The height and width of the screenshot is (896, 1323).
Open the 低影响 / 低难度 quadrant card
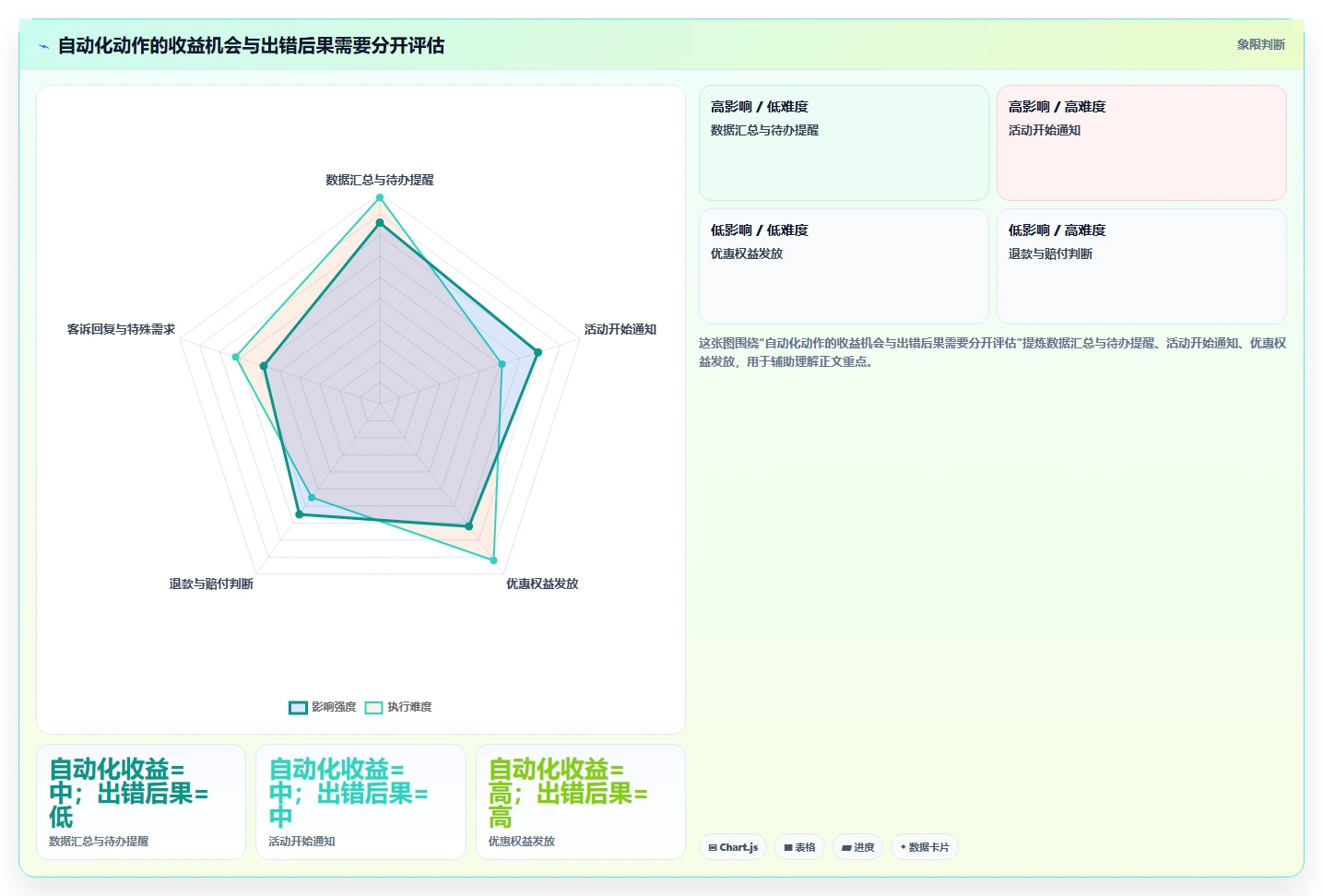pos(844,266)
